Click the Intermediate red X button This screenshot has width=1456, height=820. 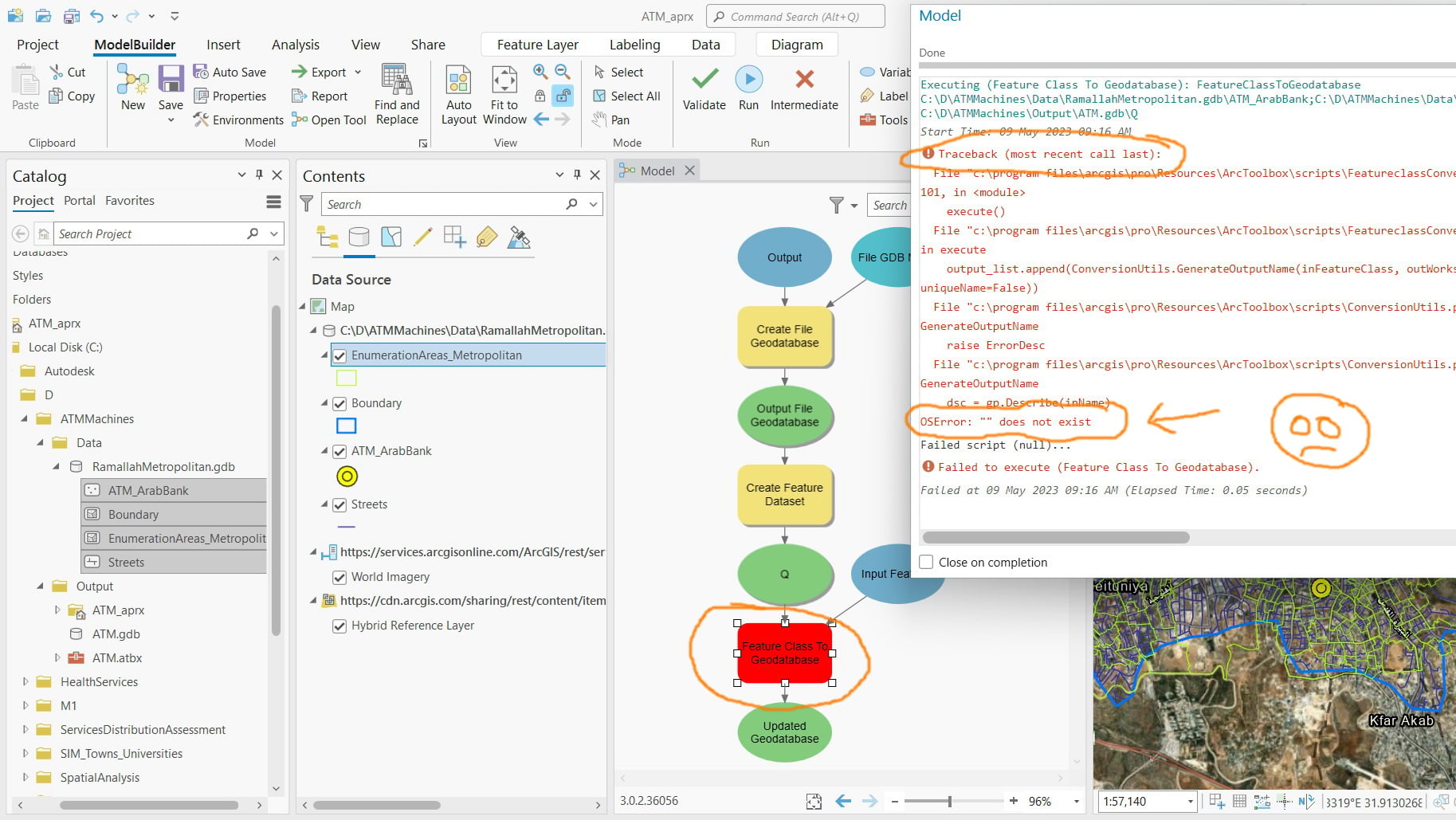click(x=804, y=88)
